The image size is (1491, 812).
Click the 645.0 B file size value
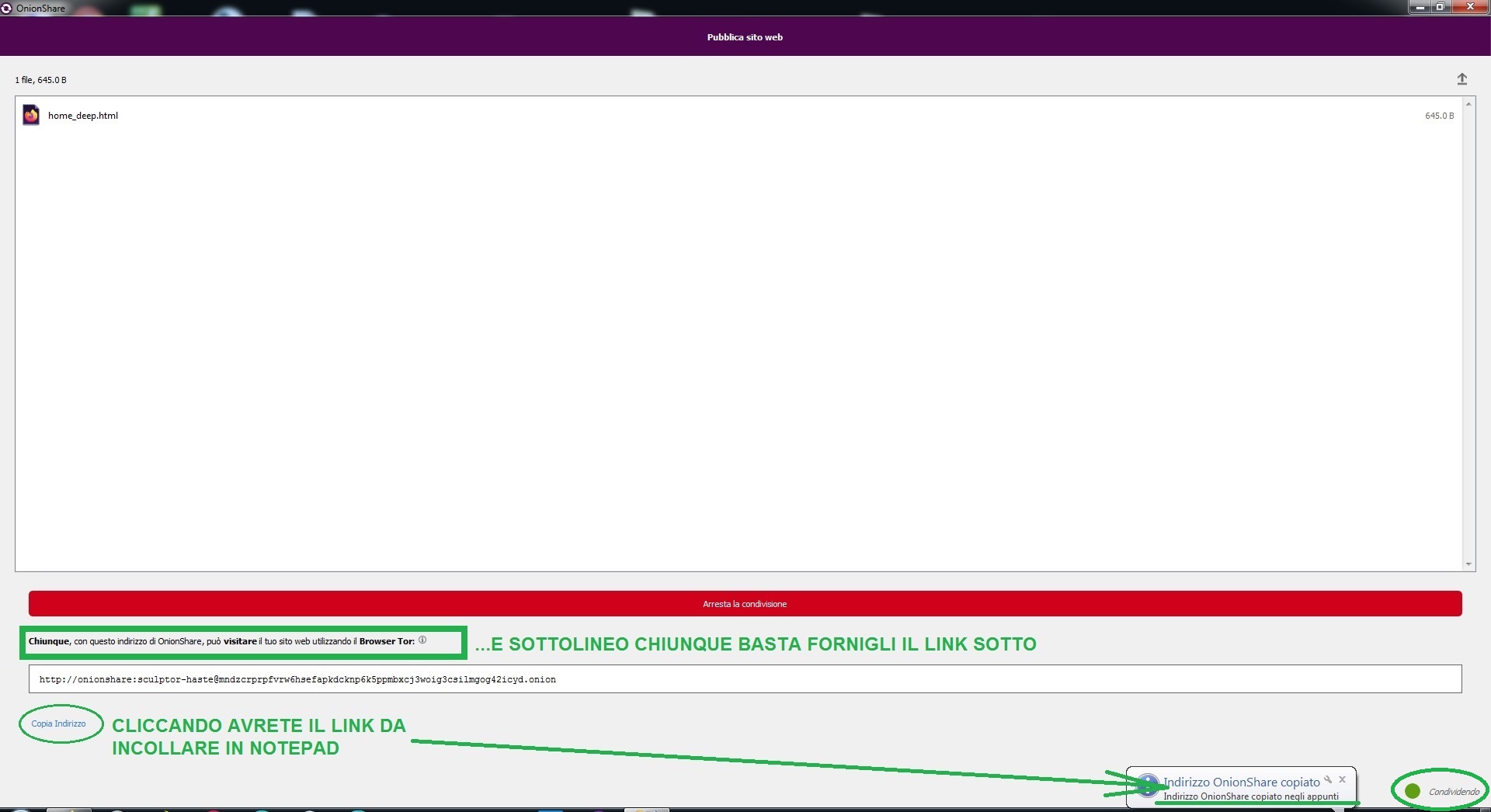pyautogui.click(x=1439, y=116)
